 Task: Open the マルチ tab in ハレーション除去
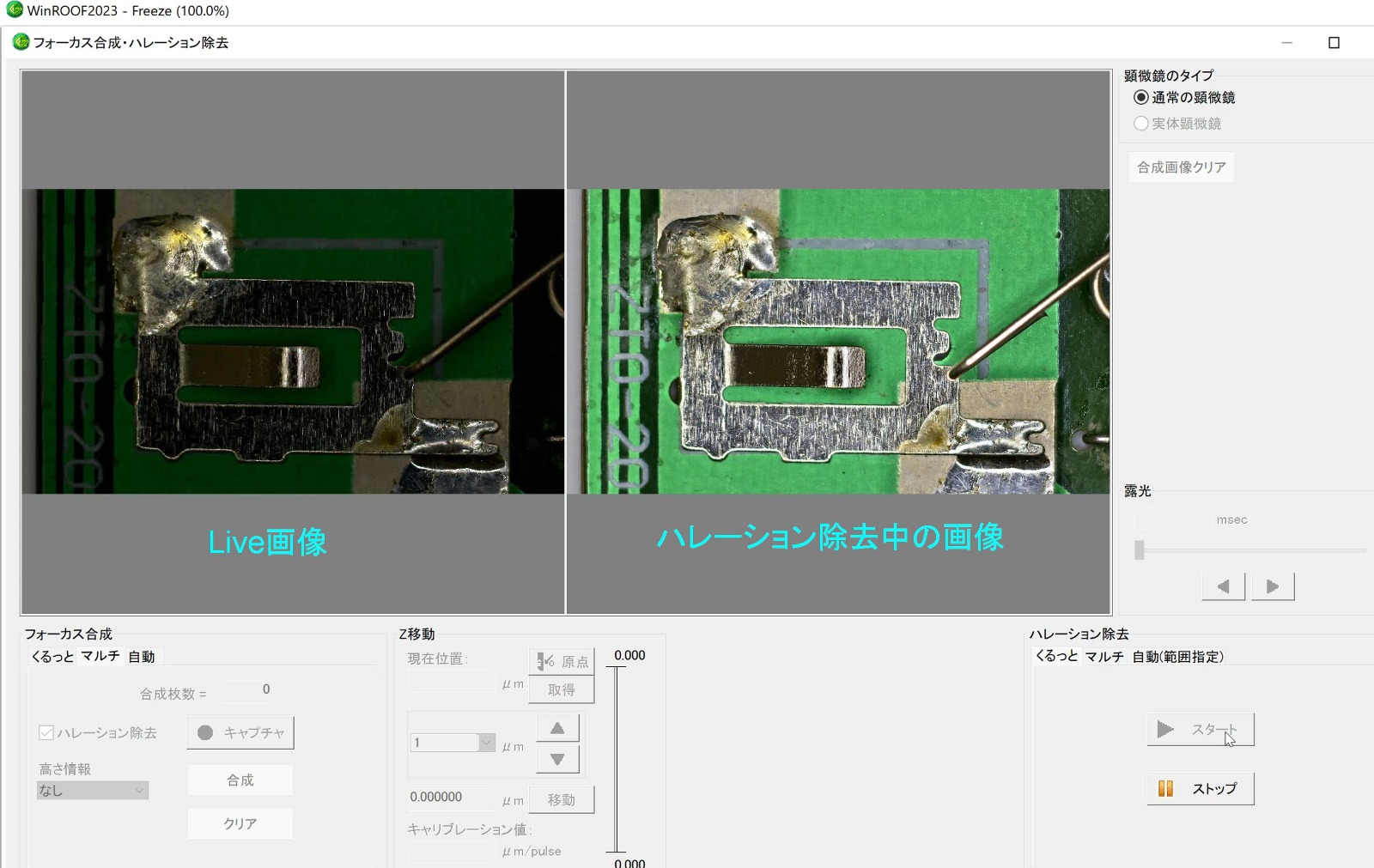1104,657
